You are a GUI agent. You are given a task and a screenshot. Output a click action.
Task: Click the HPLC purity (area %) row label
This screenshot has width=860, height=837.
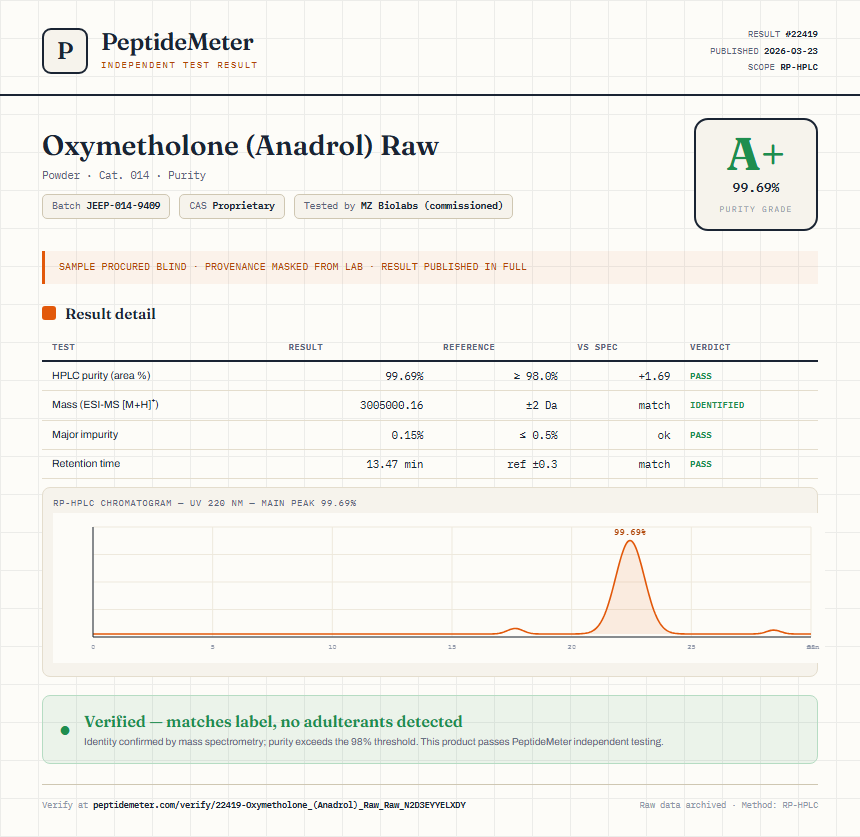click(x=101, y=376)
